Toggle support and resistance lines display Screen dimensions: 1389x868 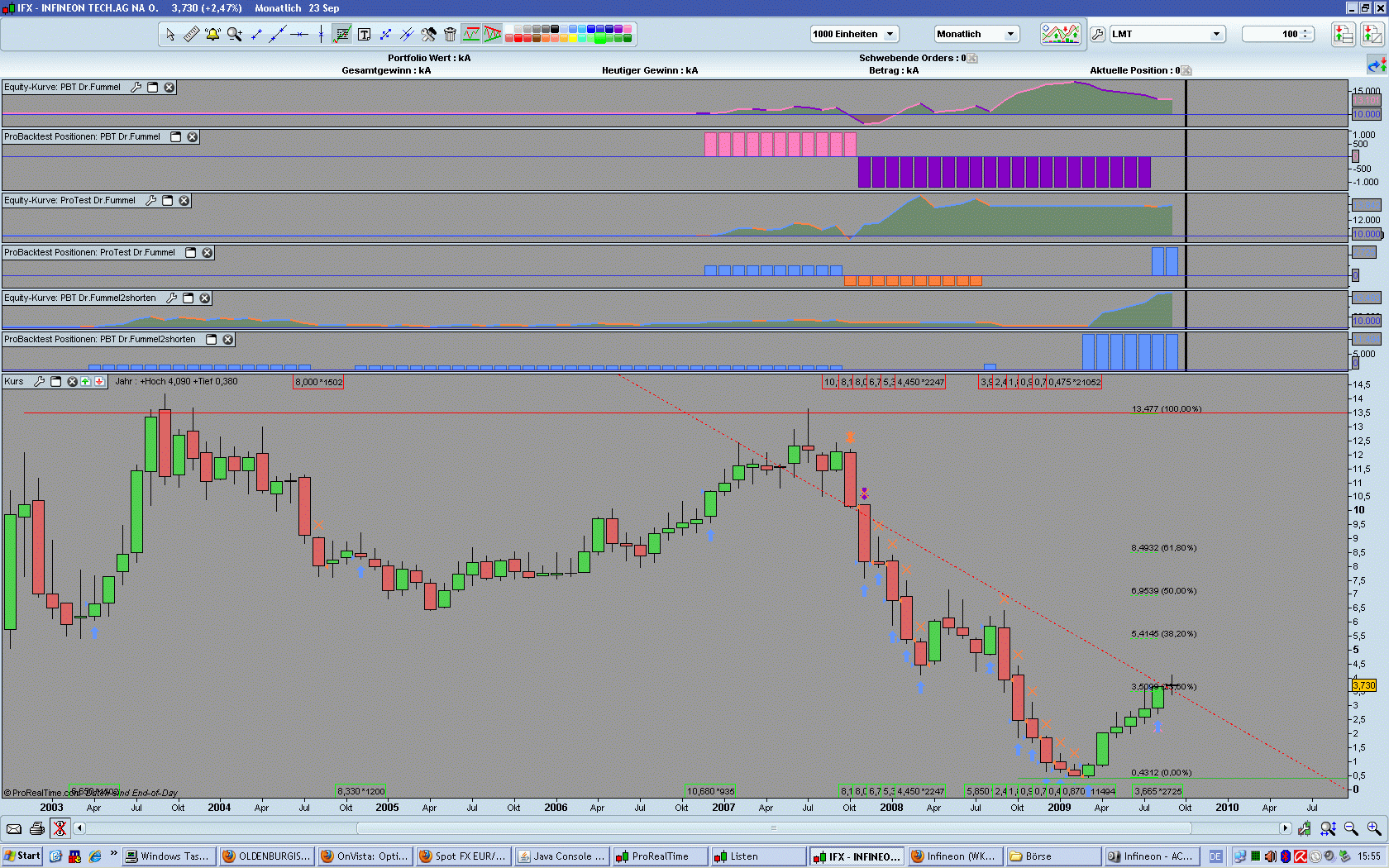pos(471,34)
